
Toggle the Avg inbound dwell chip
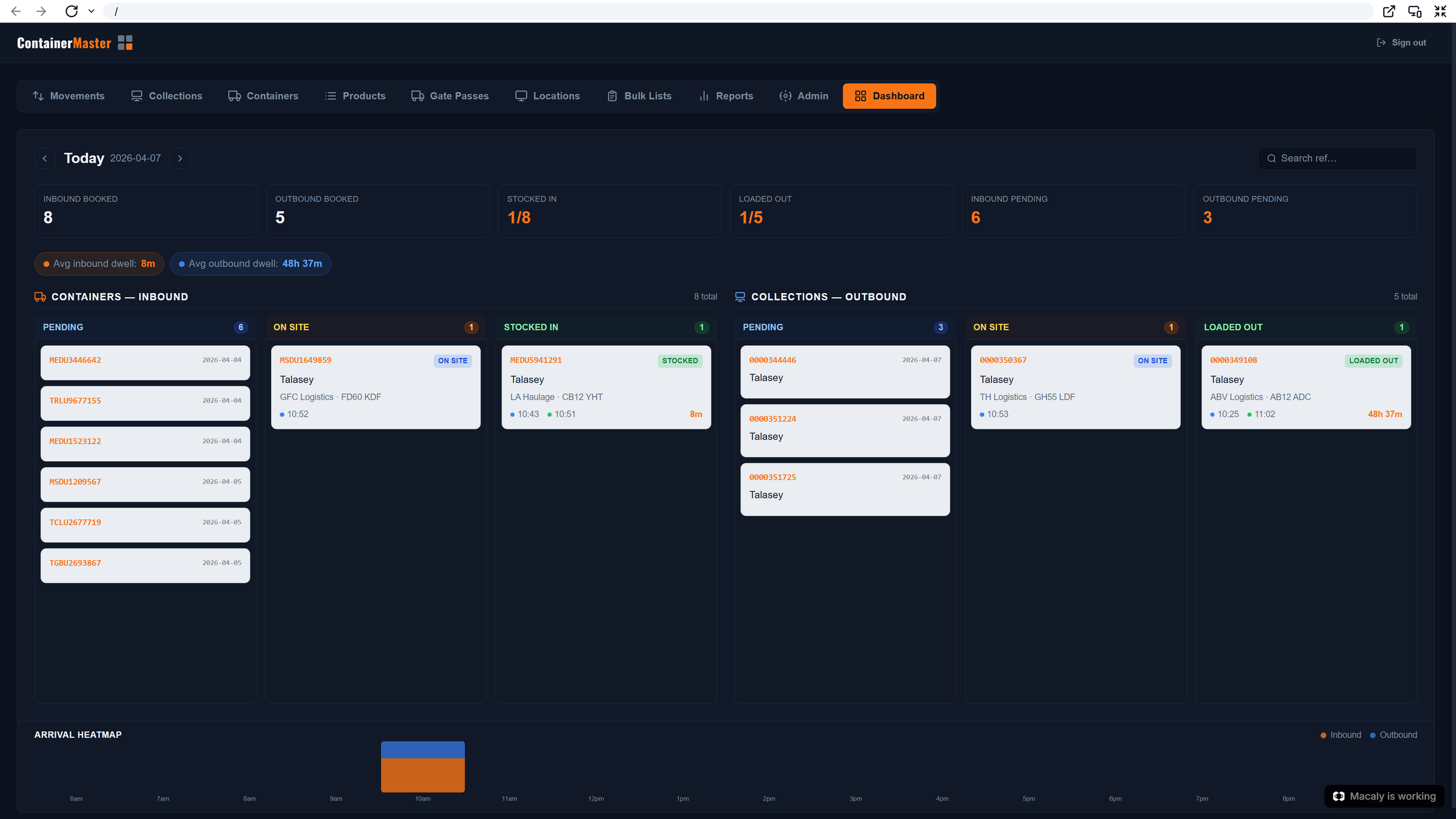click(x=99, y=264)
